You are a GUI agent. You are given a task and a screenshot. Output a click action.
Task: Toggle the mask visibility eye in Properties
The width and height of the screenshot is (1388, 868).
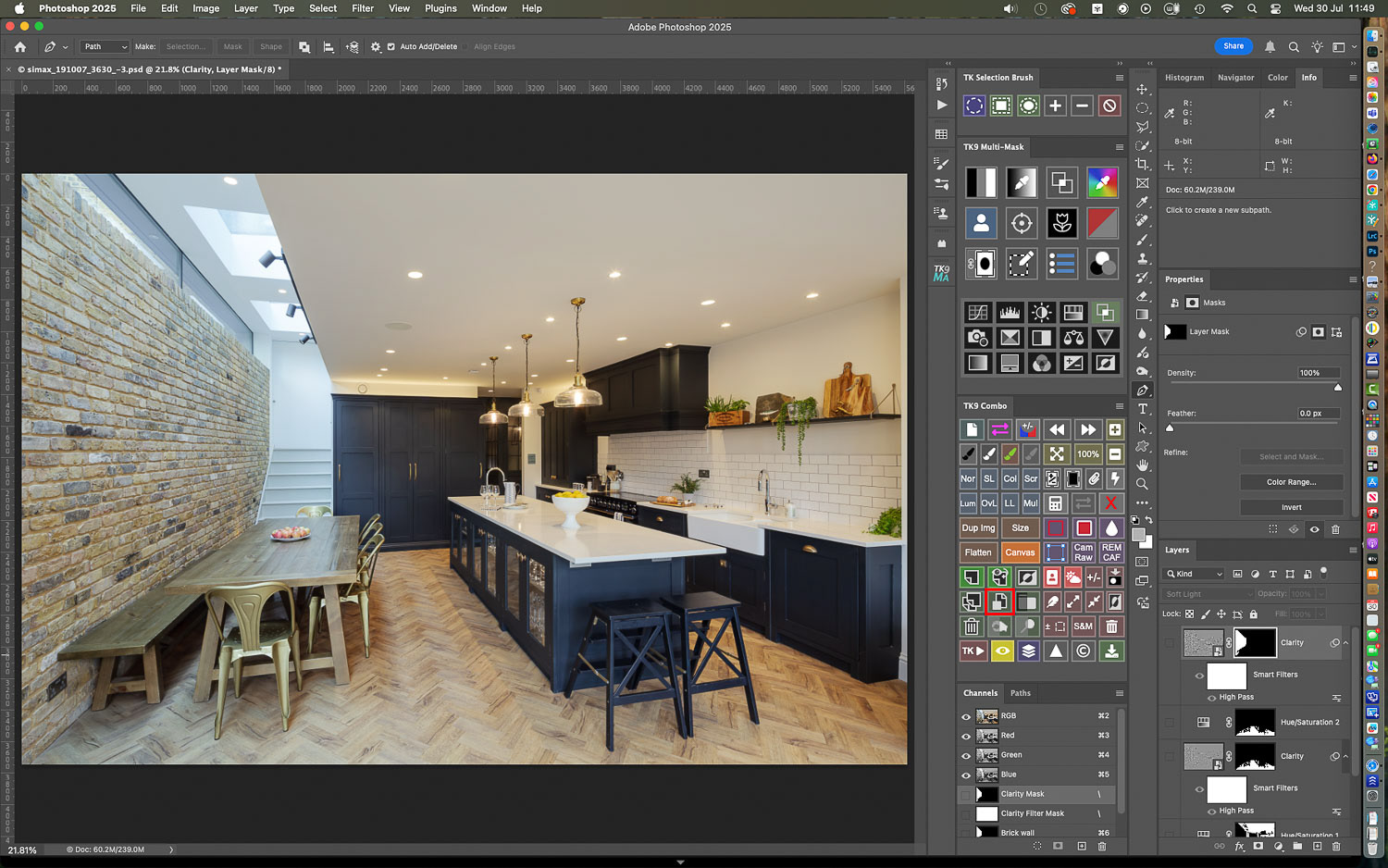1314,530
